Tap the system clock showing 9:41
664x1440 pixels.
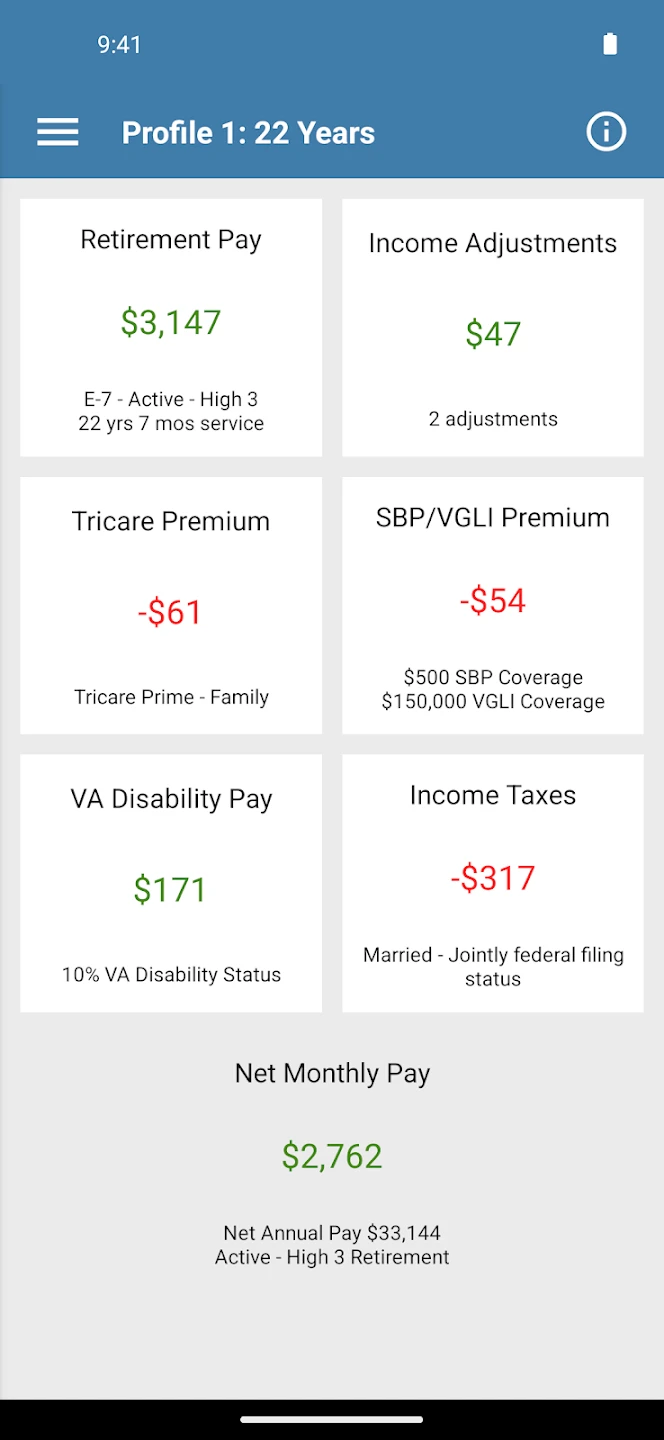[119, 44]
